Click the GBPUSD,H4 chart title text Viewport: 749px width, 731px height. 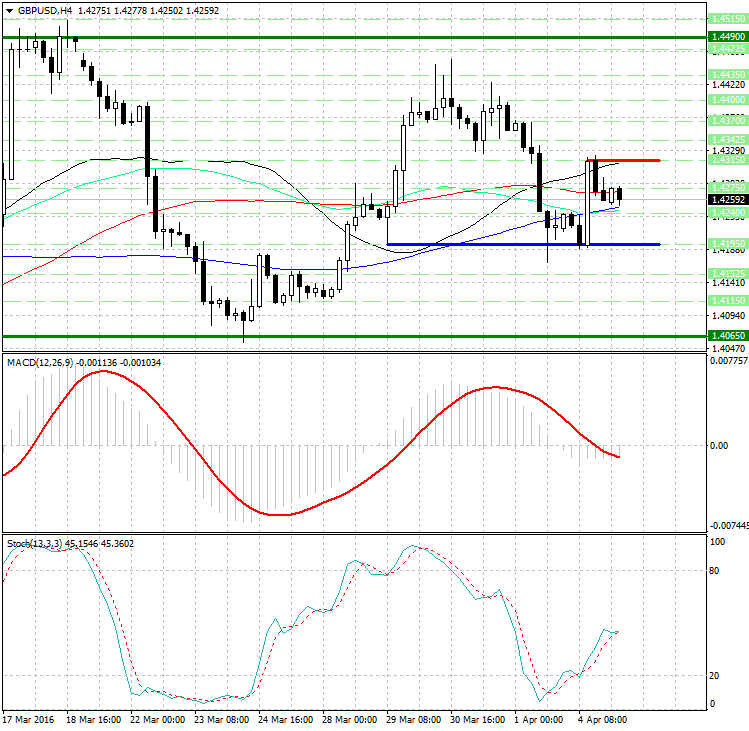click(38, 10)
